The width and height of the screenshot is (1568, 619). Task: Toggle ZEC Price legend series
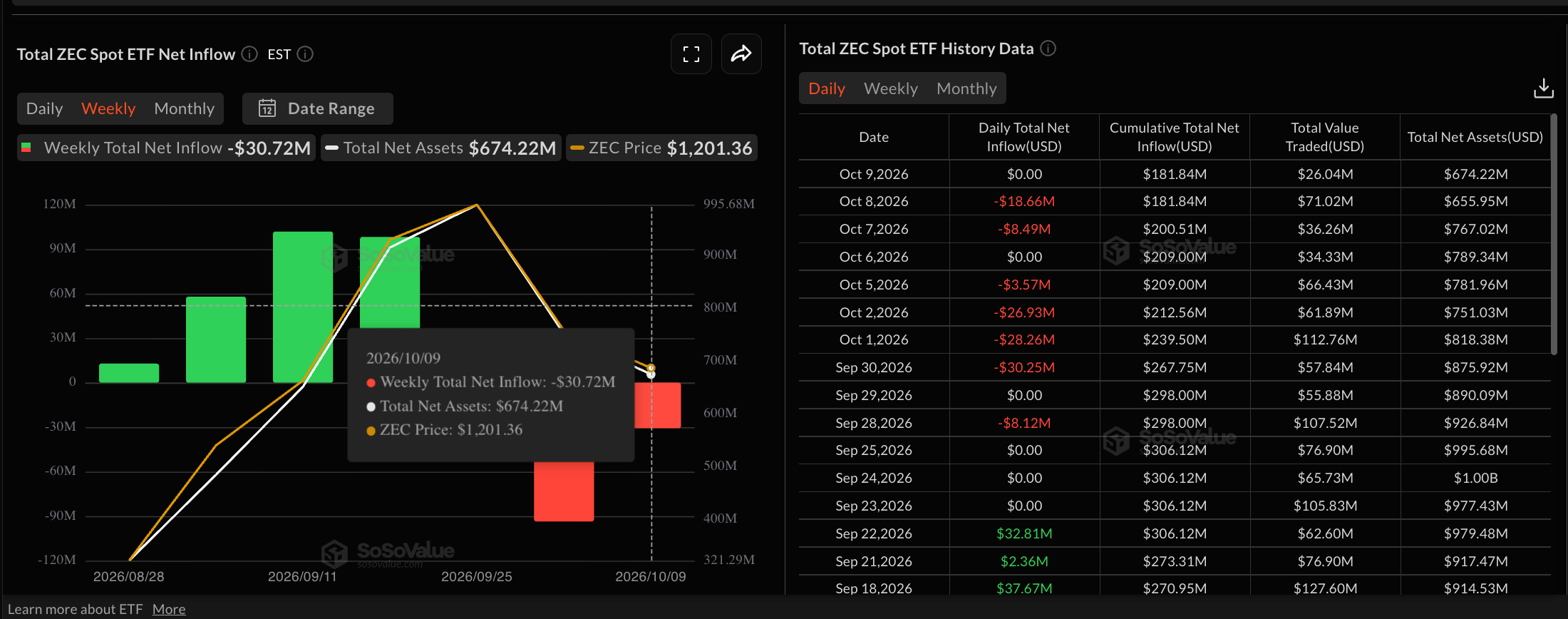pyautogui.click(x=661, y=148)
